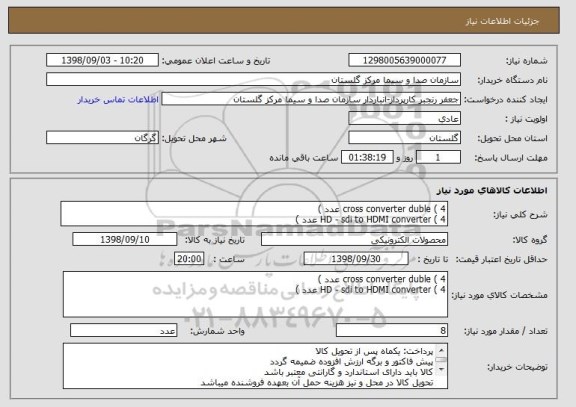Click the remaining time field 01:38:19
The image size is (576, 407).
[x=367, y=158]
